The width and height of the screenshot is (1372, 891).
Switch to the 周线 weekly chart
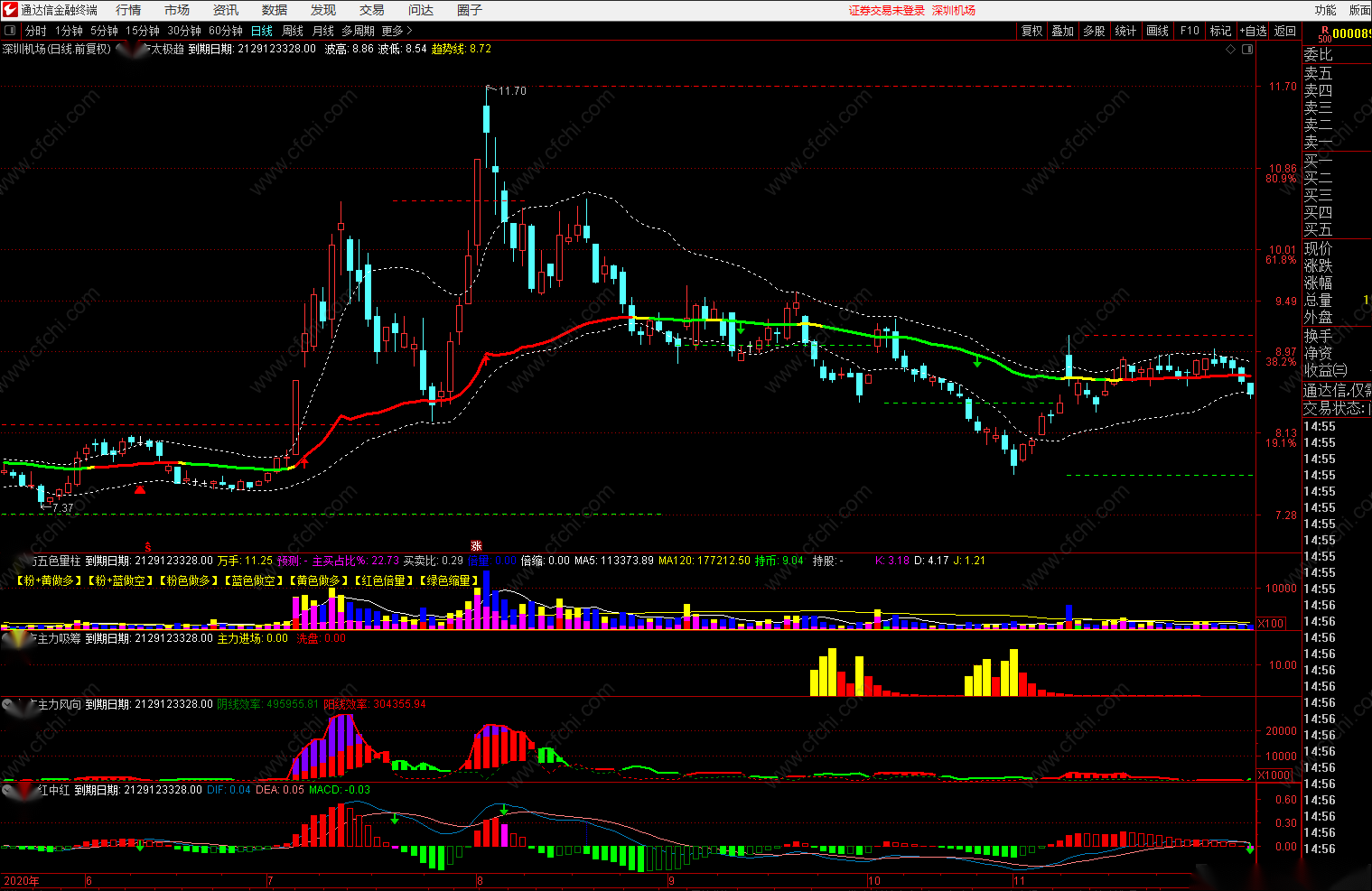click(293, 31)
